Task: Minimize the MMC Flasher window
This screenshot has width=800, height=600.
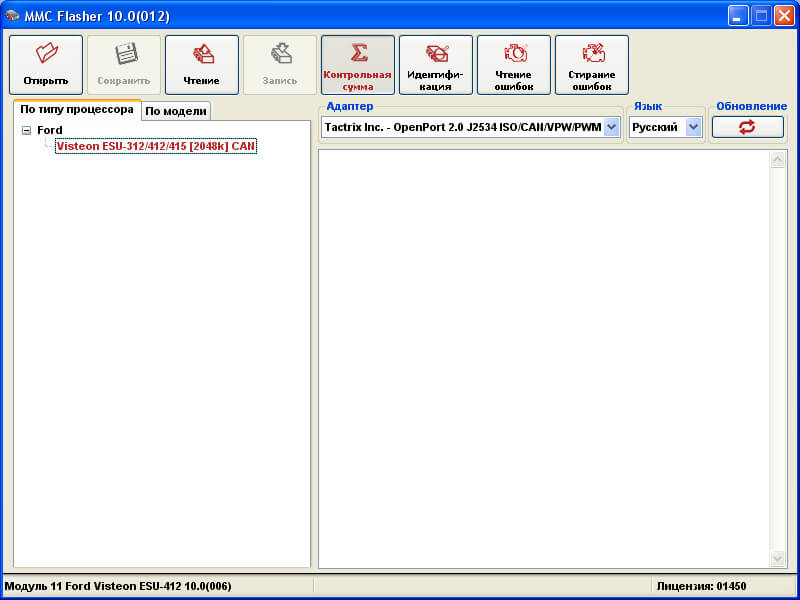Action: 737,16
